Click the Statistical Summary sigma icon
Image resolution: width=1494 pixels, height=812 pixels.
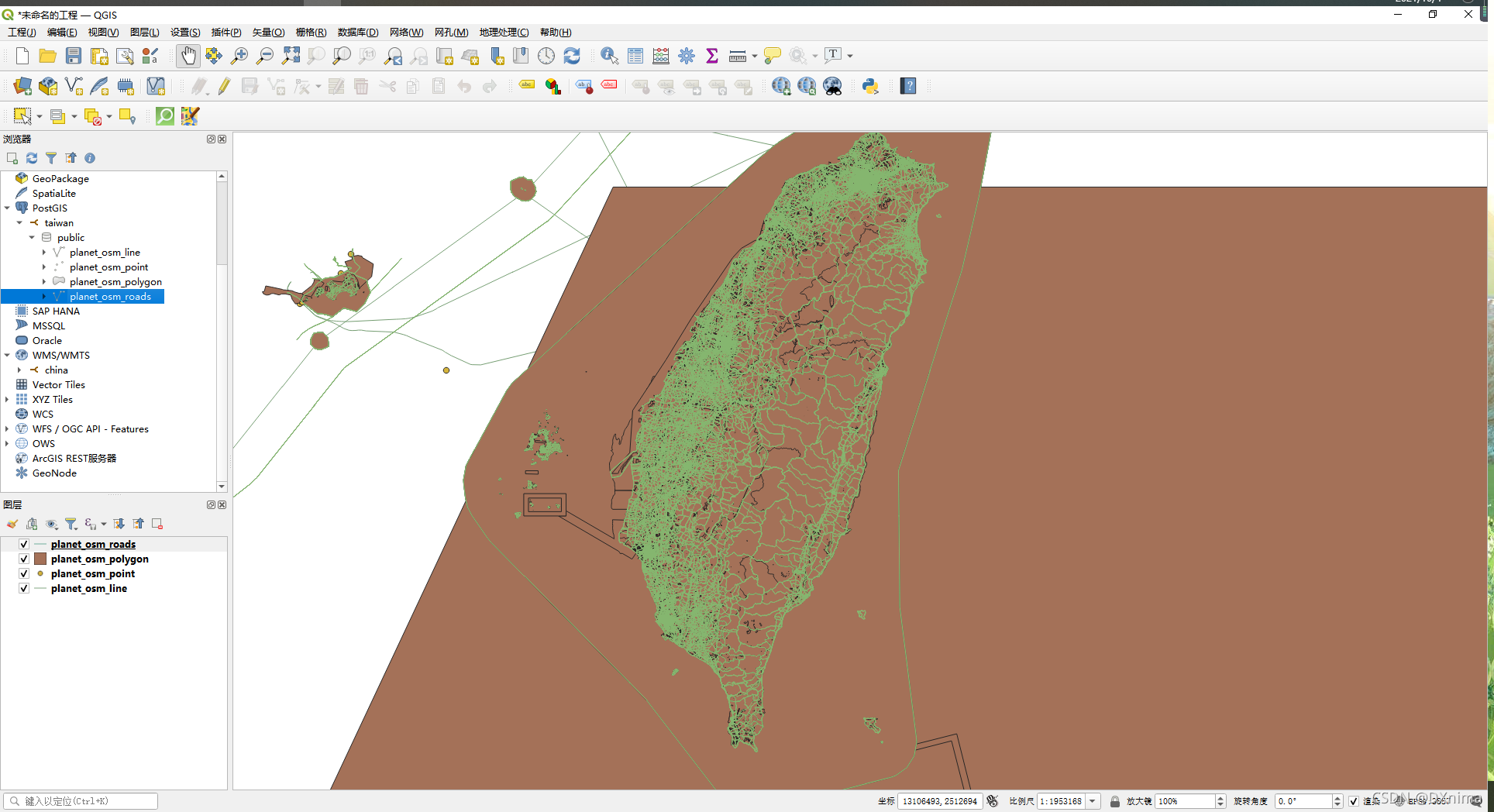[x=712, y=56]
